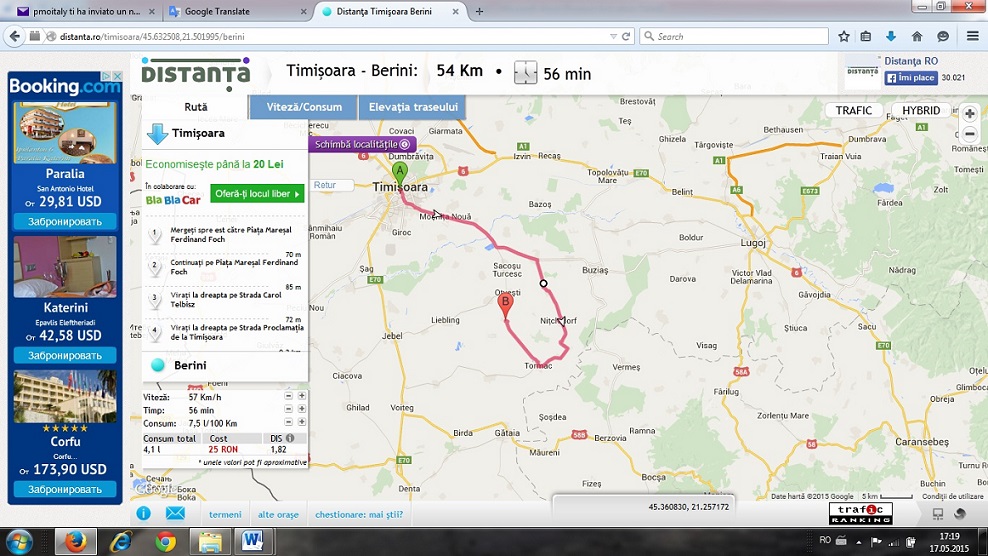Select direction step 3 Strada Carol Telbisz
This screenshot has height=556, width=988.
point(226,299)
